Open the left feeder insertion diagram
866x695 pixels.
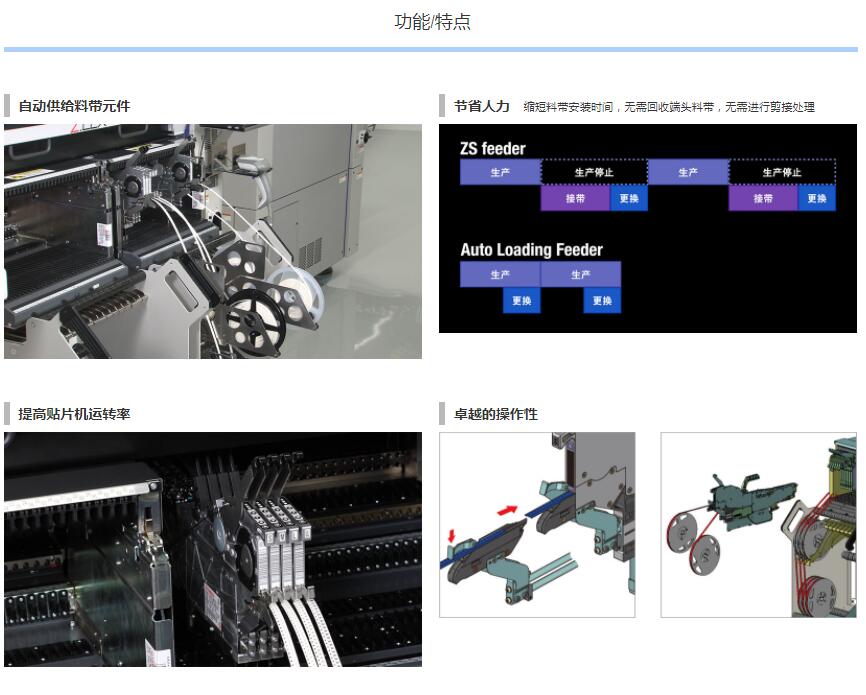coord(537,524)
